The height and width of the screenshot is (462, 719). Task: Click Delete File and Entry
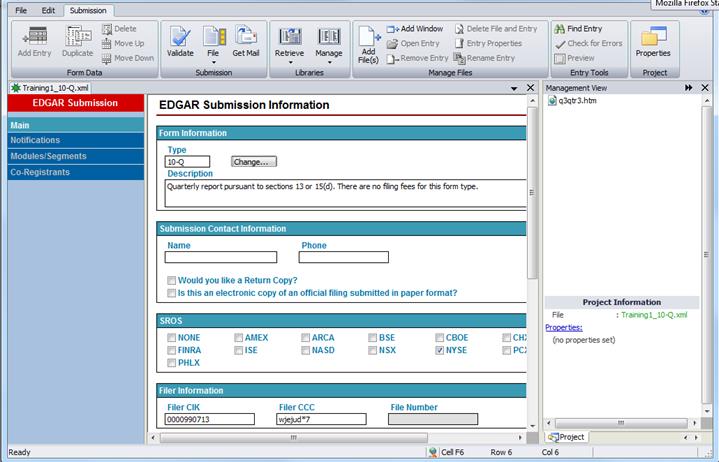coord(496,29)
